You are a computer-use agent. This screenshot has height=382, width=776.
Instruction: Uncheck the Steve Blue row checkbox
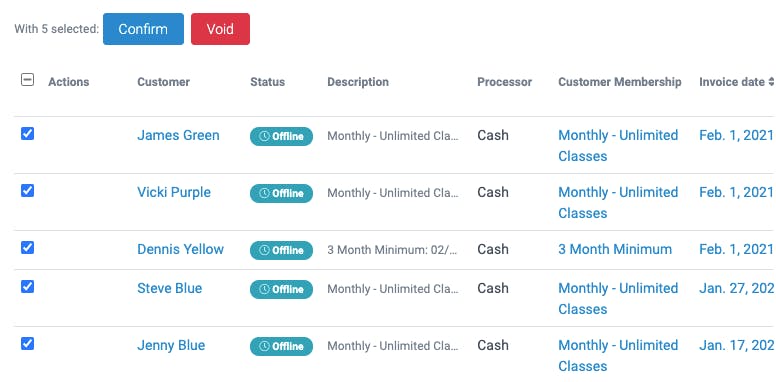click(x=27, y=286)
